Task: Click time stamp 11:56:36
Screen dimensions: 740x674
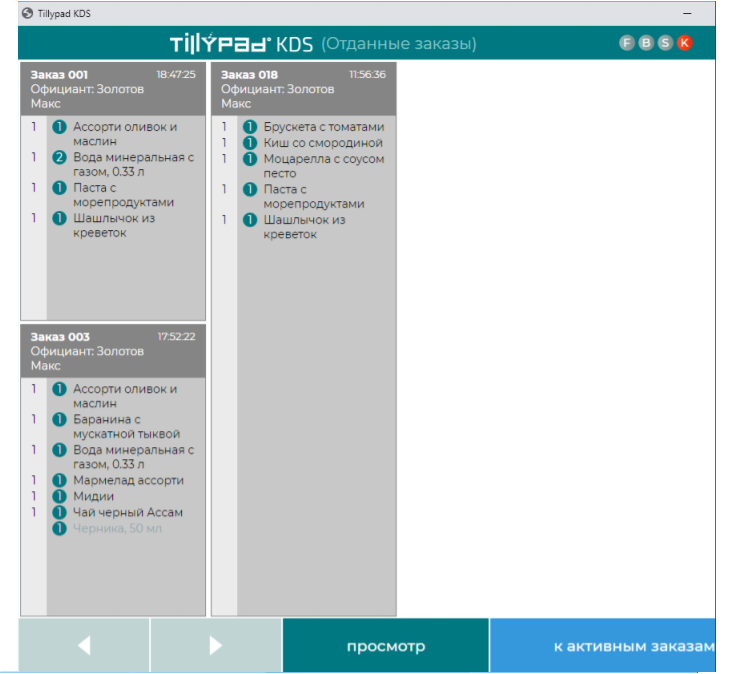Action: tap(367, 75)
